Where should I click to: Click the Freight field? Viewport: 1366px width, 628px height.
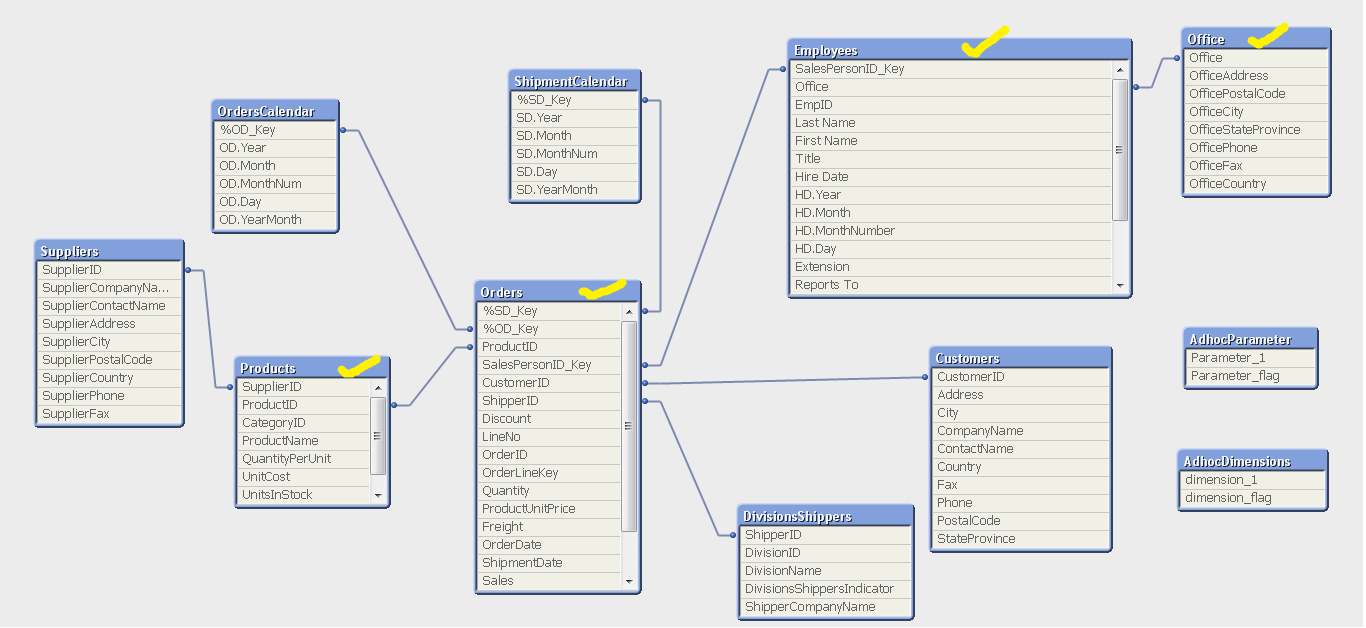coord(549,526)
